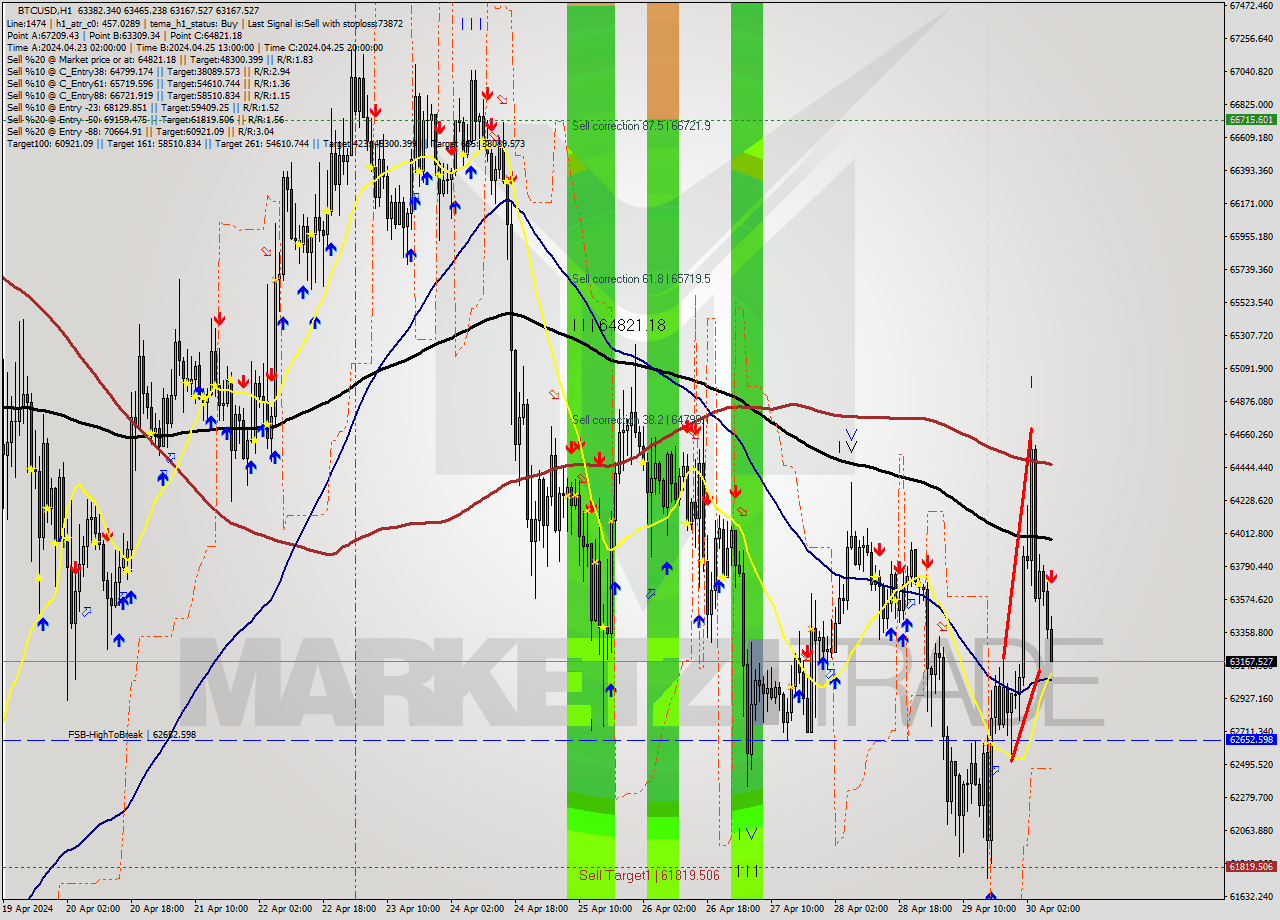Click the 'I I I 64821.18' wave label

[619, 325]
